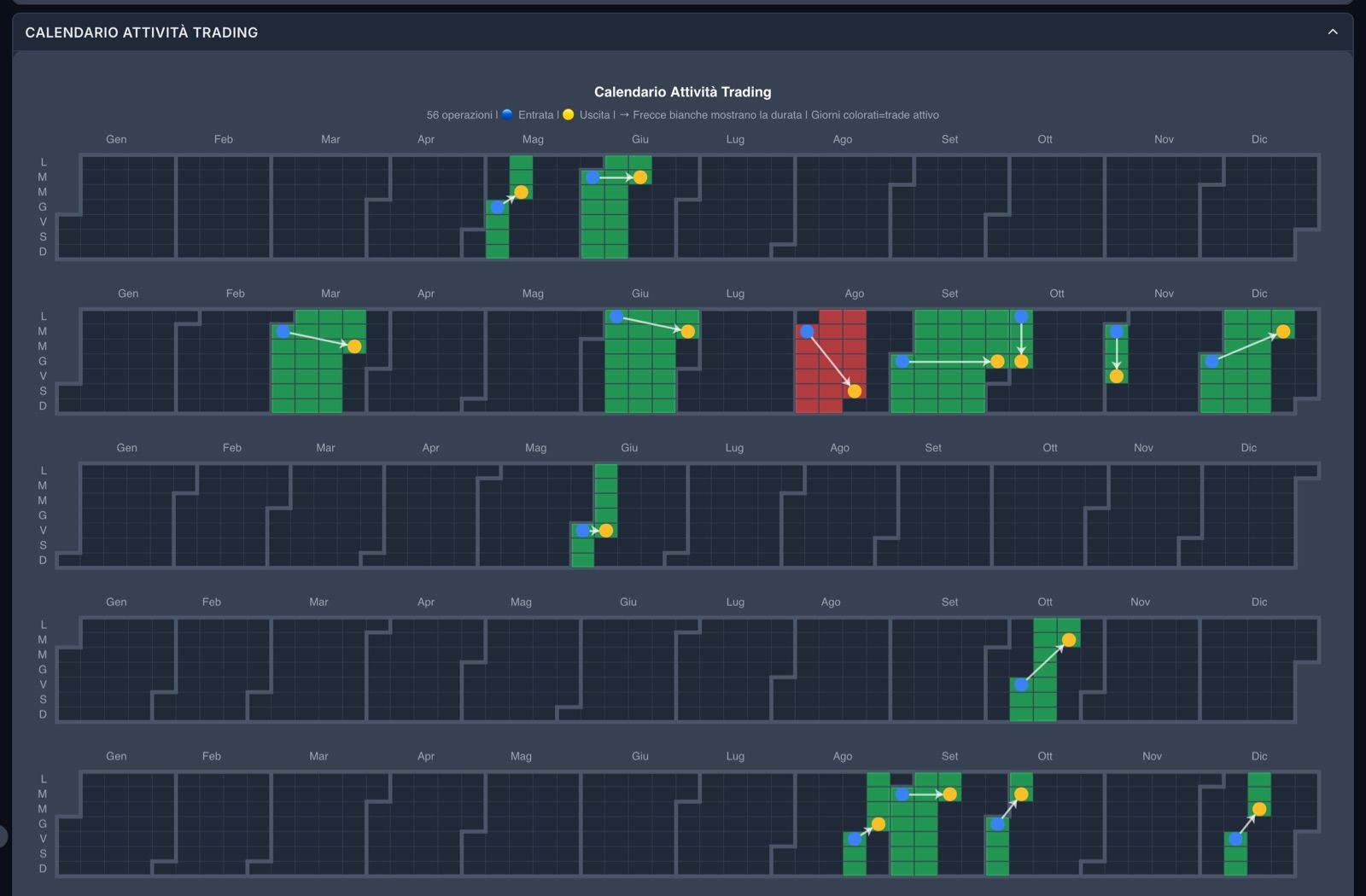This screenshot has width=1366, height=896.
Task: Click the blue entry marker in the fourth calendar's October
Action: (x=1021, y=684)
